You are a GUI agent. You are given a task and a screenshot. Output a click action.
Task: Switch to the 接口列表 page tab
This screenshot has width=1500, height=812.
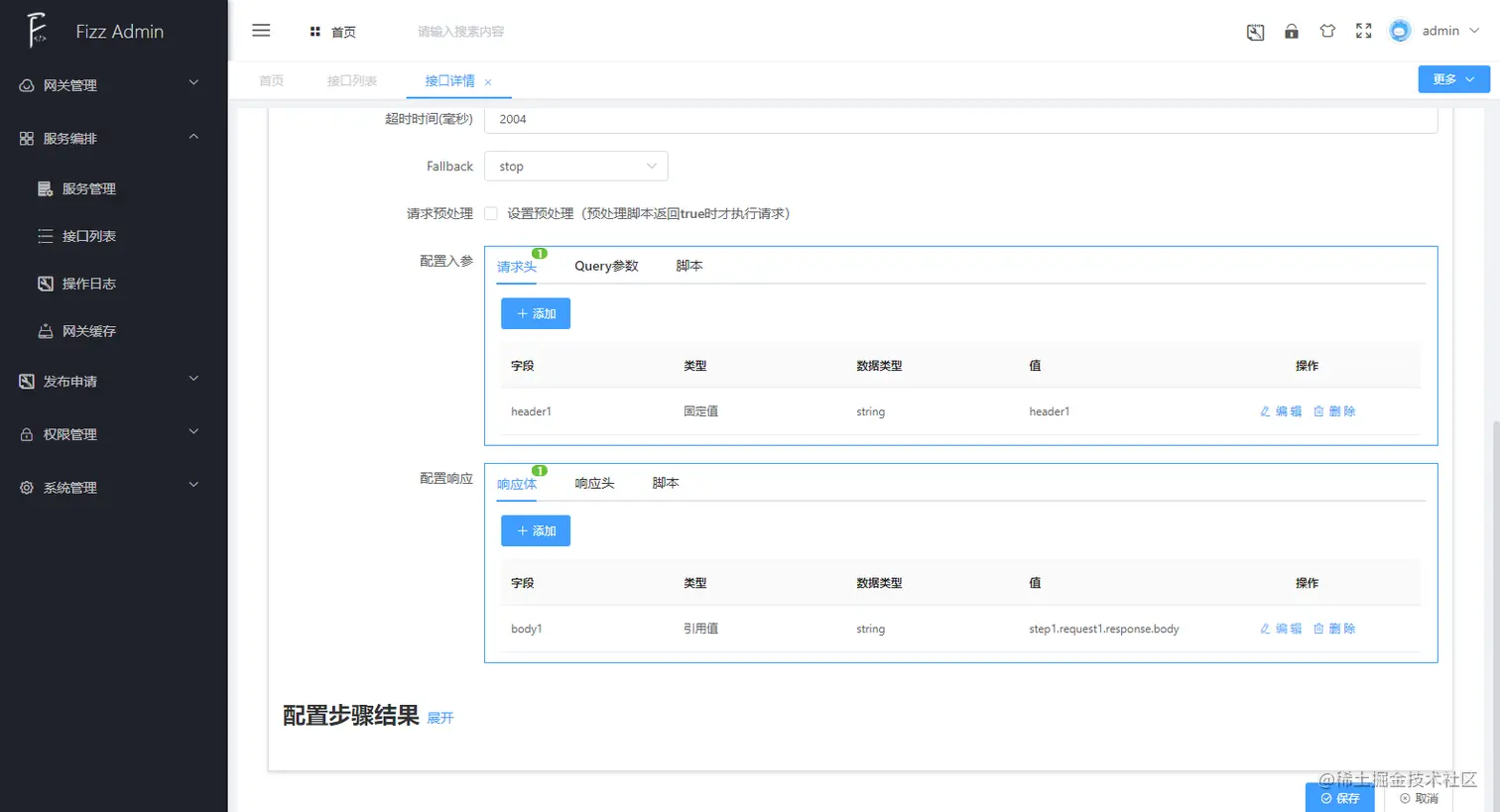[352, 80]
